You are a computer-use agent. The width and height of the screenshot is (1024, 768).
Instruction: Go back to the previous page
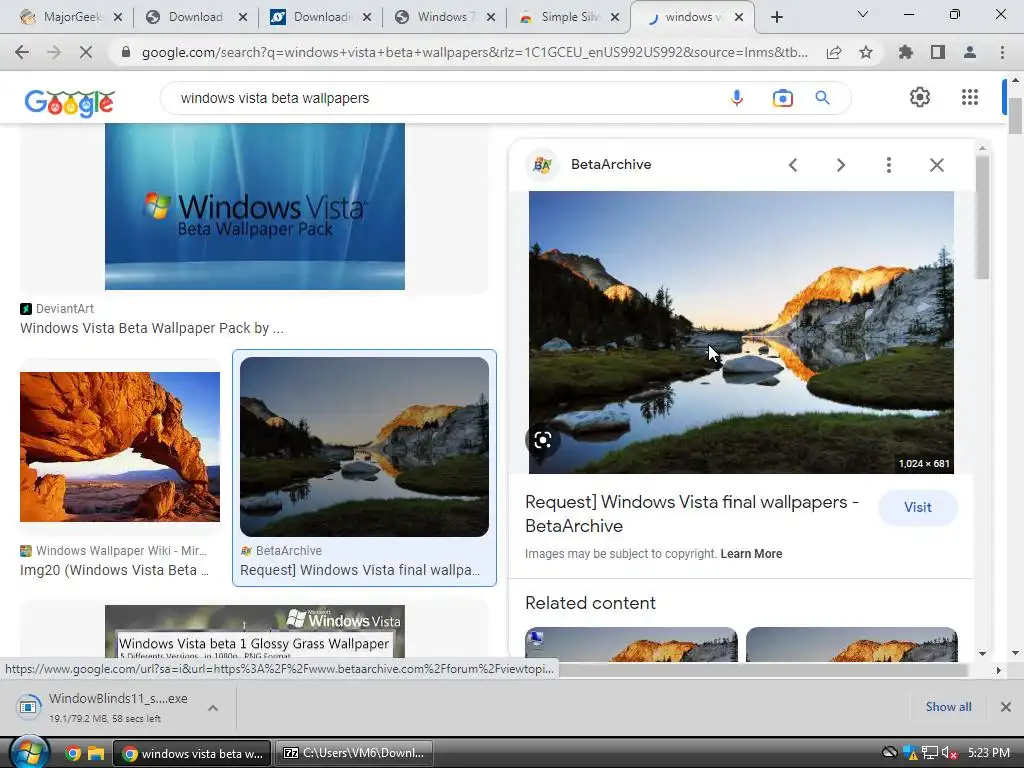(x=22, y=52)
